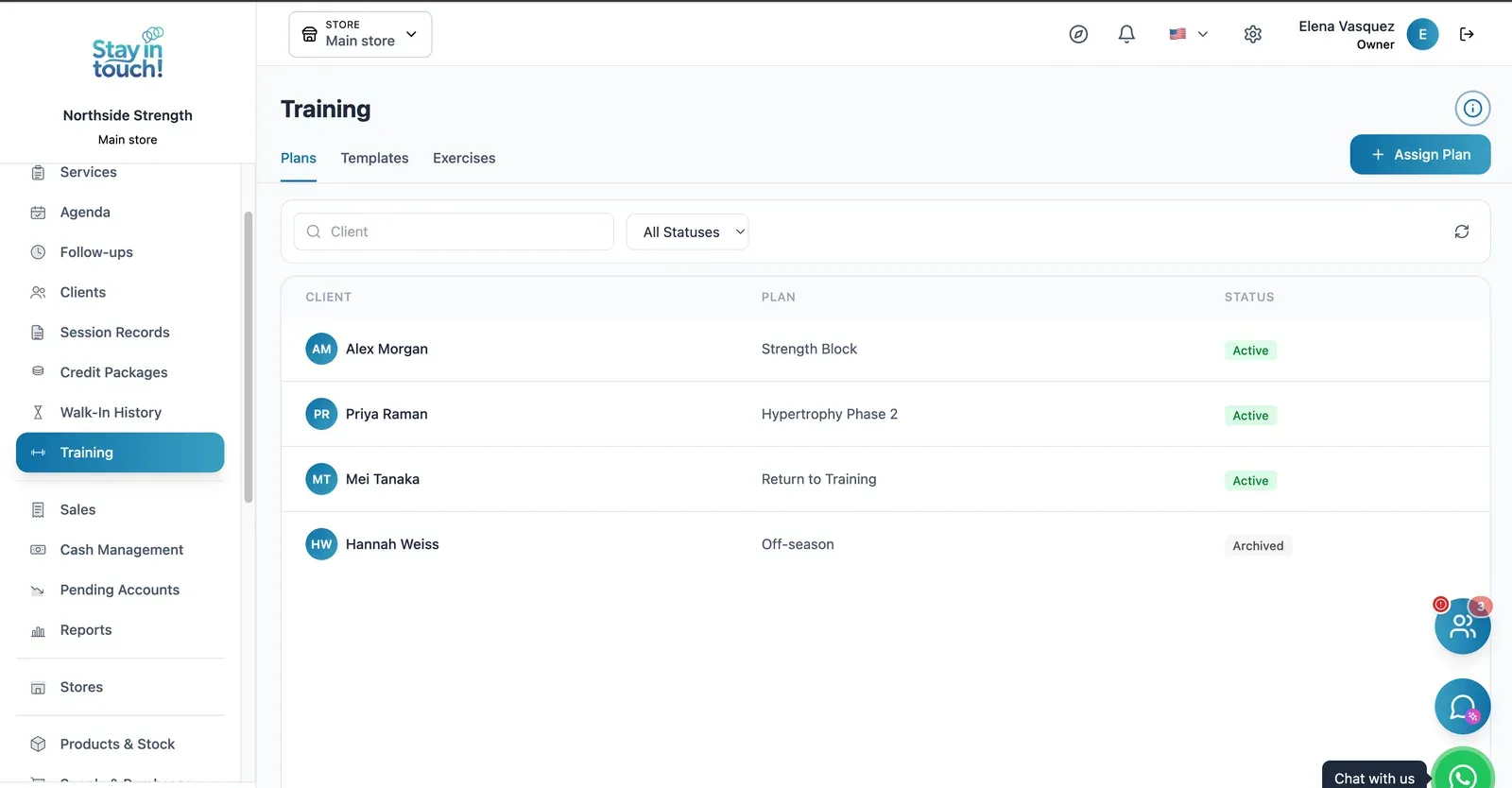Click the Hypertrophy Phase 2 plan
Screen dimensions: 1512x788
tap(830, 414)
